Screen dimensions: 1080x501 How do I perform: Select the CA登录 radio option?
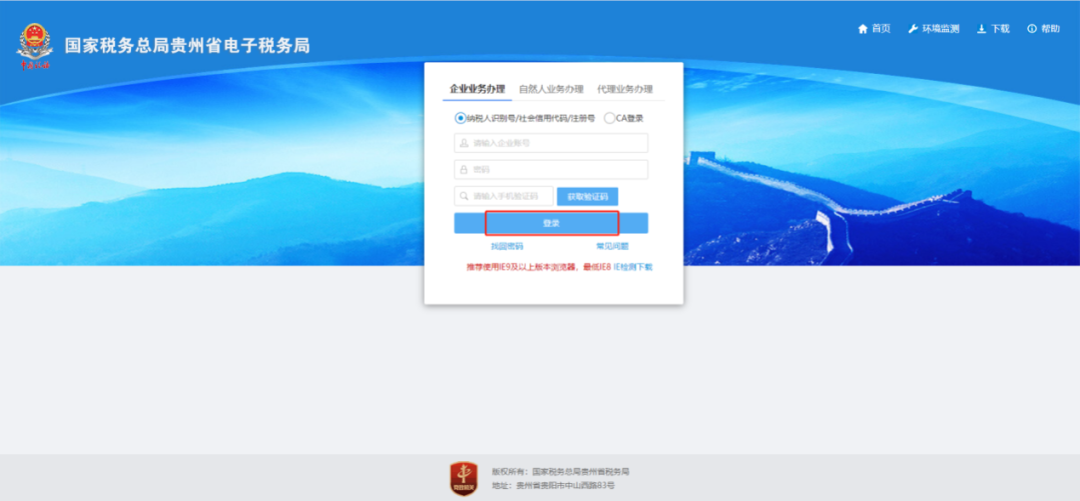tap(609, 118)
